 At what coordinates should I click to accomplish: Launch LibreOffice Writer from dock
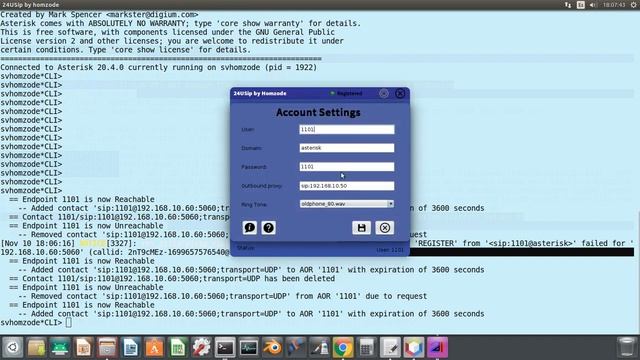coord(131,348)
